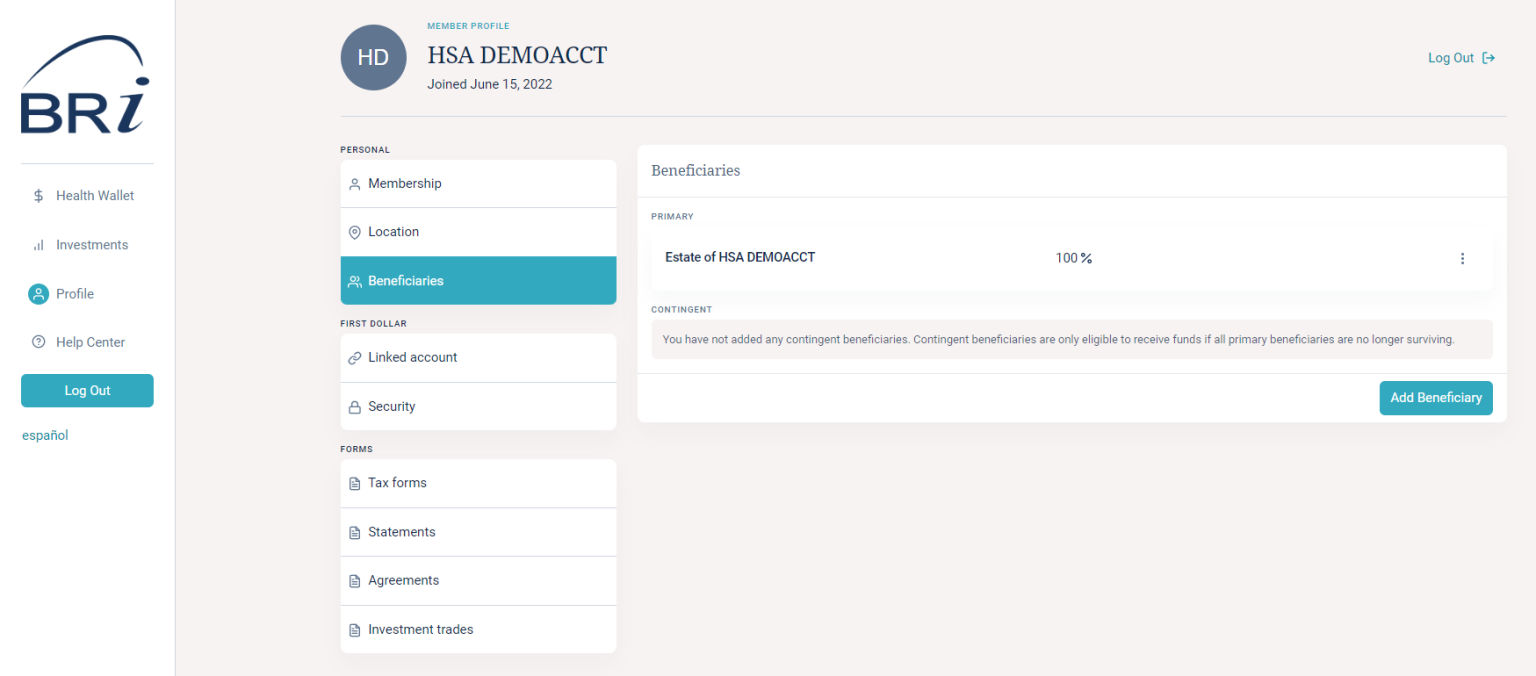Click the Profile person icon in sidebar
This screenshot has width=1536, height=676.
pos(38,293)
